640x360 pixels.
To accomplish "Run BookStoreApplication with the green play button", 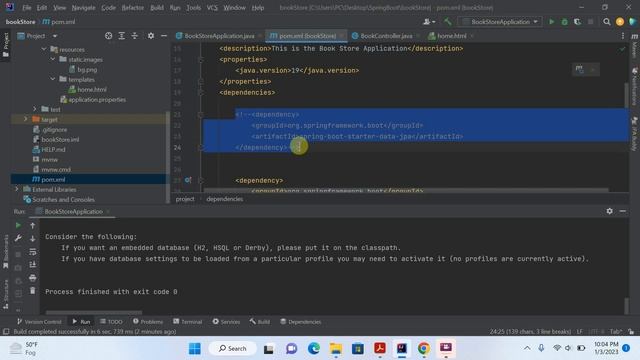I will click(551, 22).
